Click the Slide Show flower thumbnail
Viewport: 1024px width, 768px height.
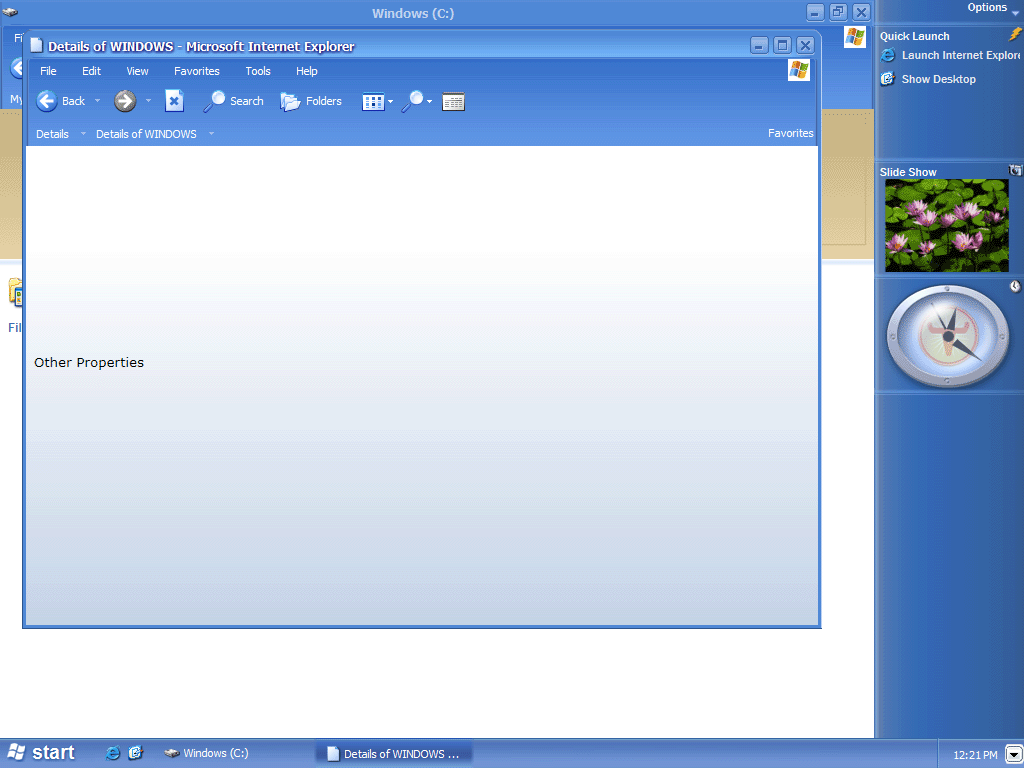pyautogui.click(x=946, y=225)
